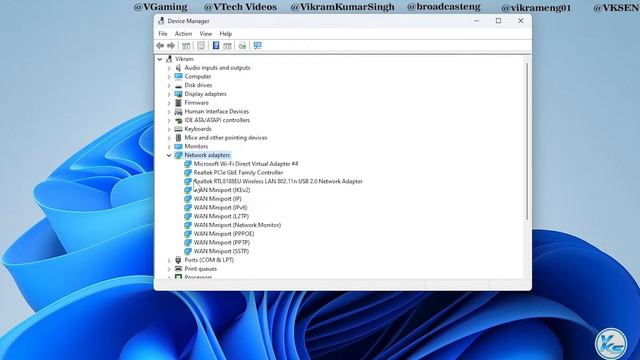Select WAN Miniport (PPTP)

[222, 242]
